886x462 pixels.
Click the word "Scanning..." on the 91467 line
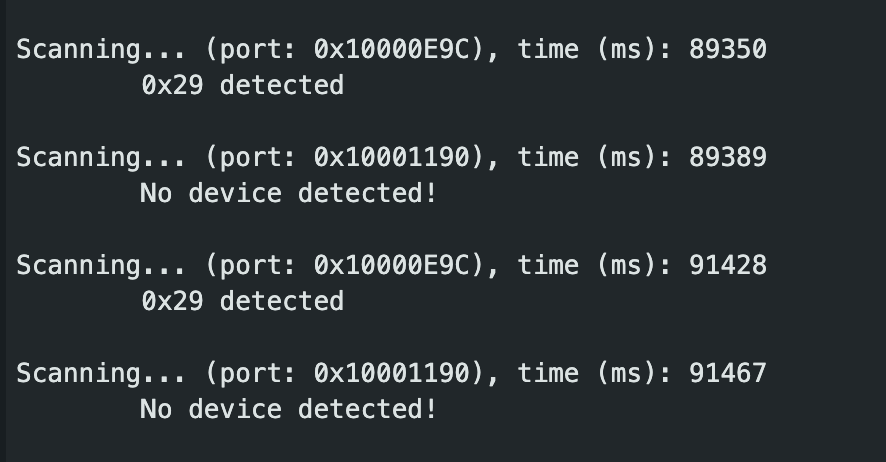(x=101, y=373)
